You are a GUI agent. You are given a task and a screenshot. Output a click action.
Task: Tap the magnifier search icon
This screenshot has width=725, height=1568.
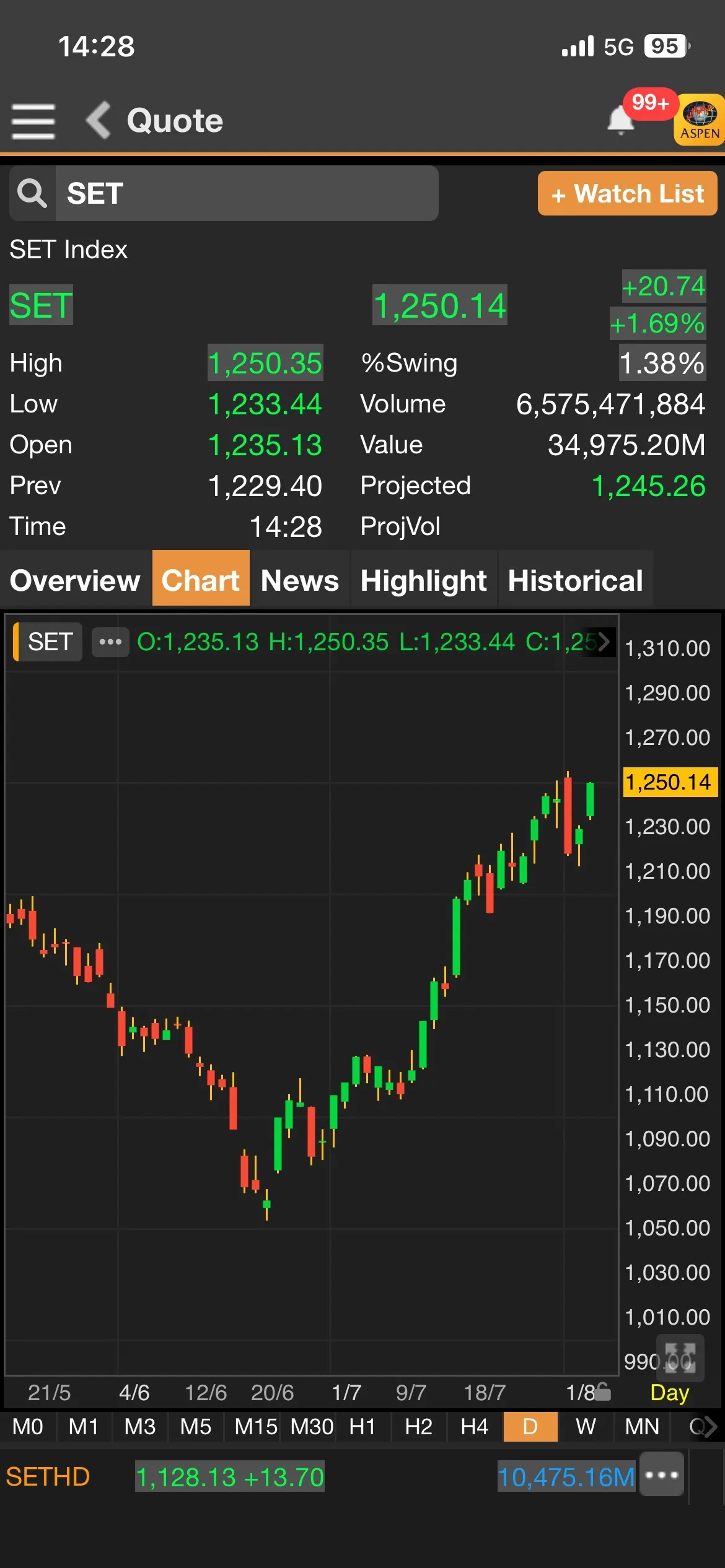click(32, 193)
